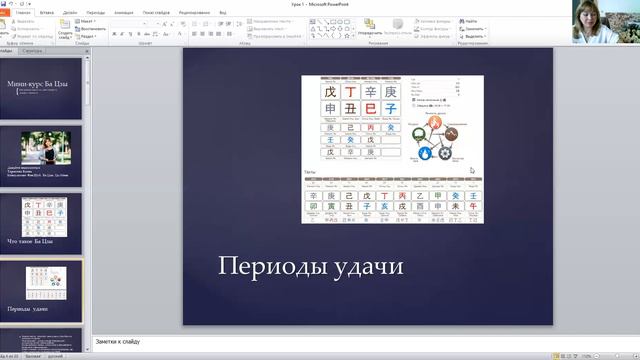Decrease the list indent level
Image resolution: width=640 pixels, height=360 pixels.
[220, 24]
